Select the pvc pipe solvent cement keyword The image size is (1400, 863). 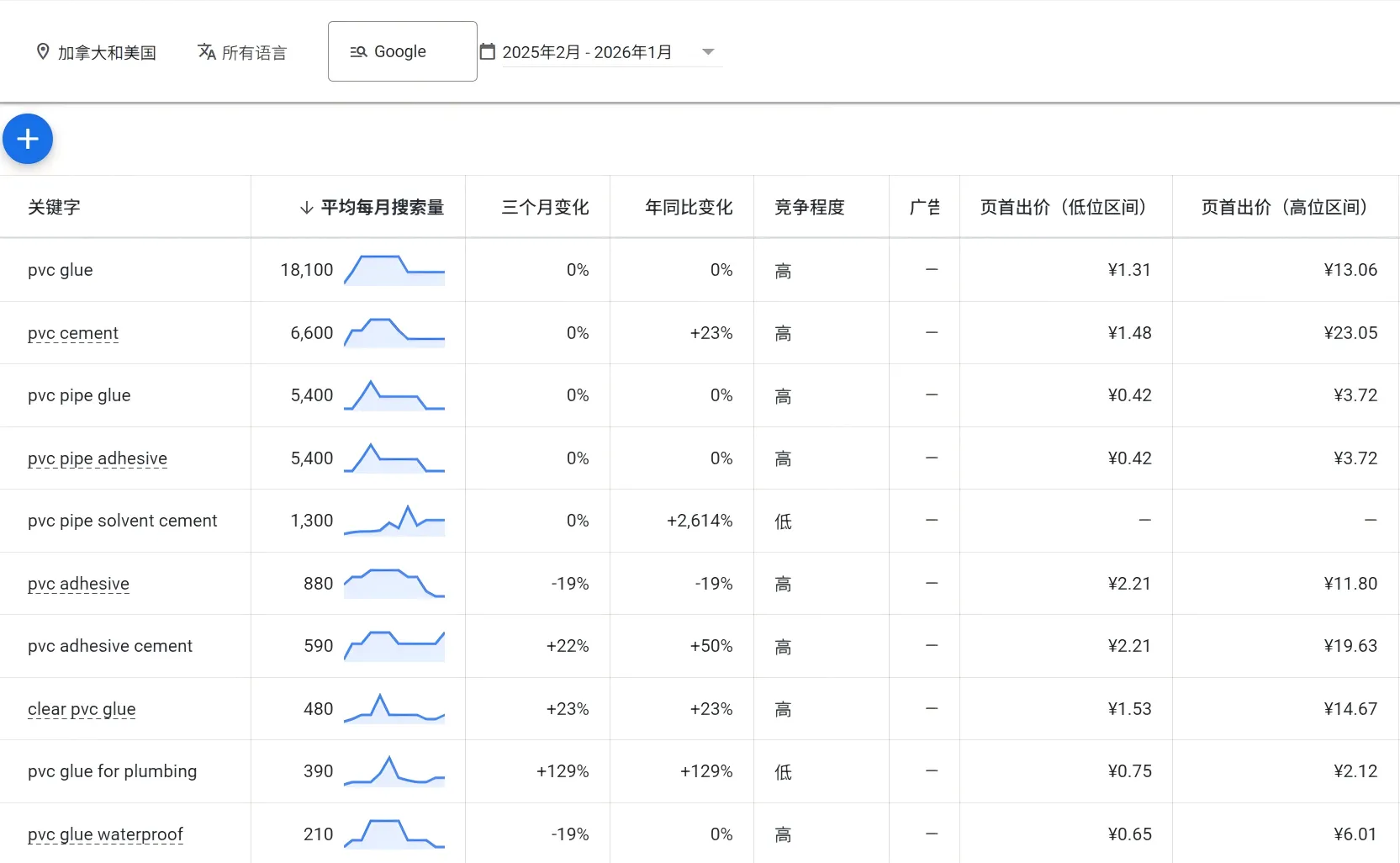[123, 521]
